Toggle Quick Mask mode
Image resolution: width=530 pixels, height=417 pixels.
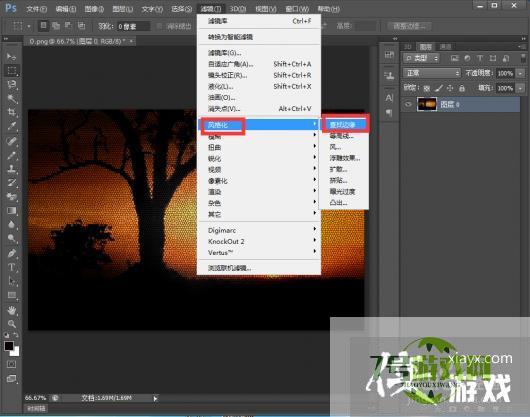pyautogui.click(x=11, y=364)
